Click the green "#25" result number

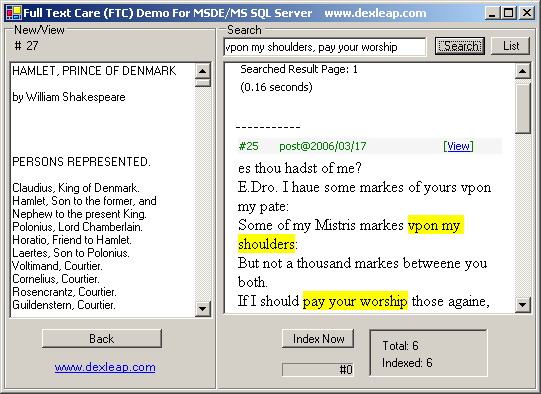pyautogui.click(x=248, y=146)
